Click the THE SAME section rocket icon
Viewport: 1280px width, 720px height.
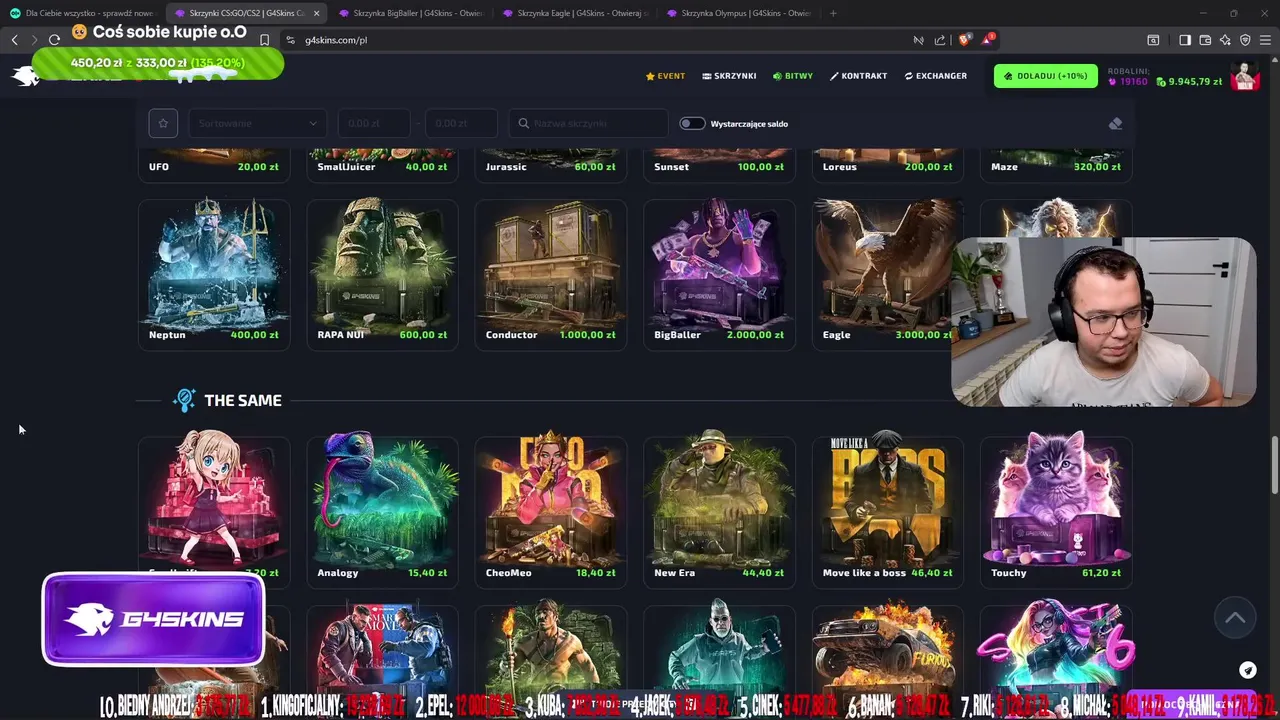pos(184,400)
